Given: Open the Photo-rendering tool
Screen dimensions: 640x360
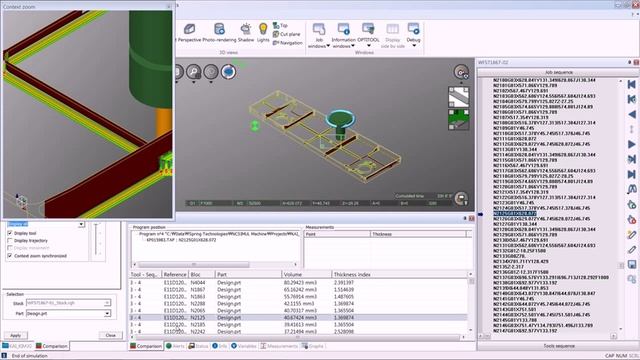Looking at the screenshot, I should click(x=219, y=33).
